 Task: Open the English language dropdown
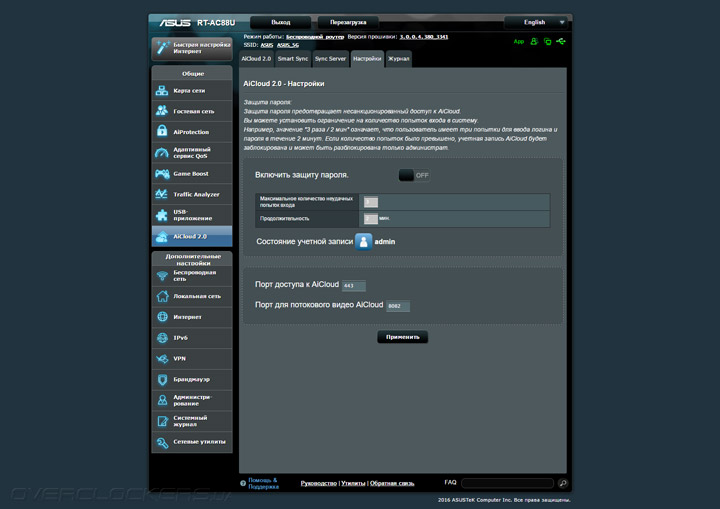[535, 22]
